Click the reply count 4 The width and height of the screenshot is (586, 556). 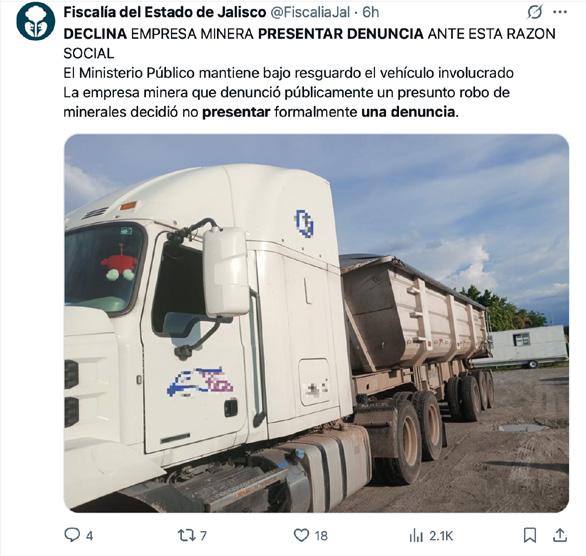(89, 536)
